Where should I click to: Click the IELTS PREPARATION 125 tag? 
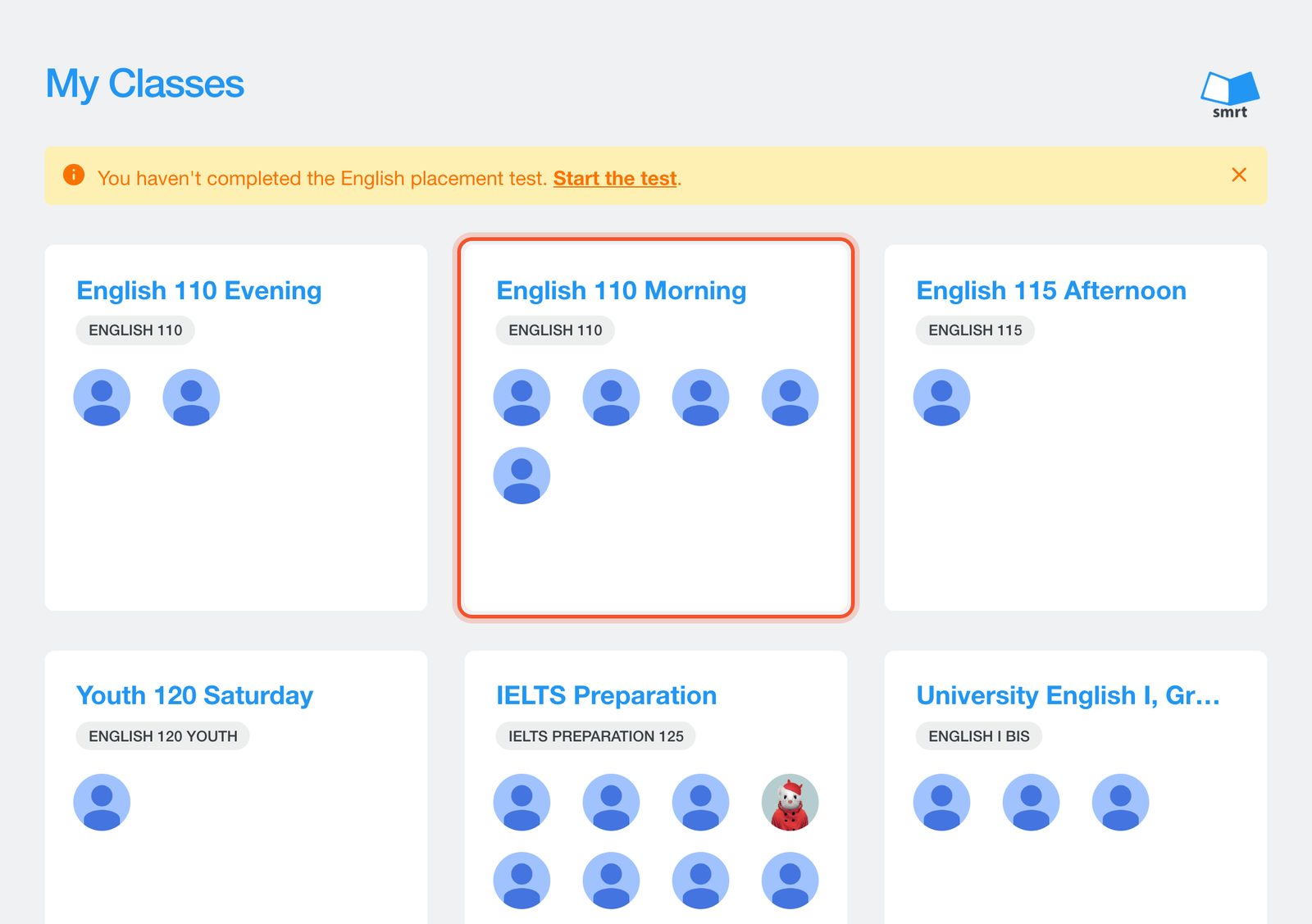click(x=596, y=736)
